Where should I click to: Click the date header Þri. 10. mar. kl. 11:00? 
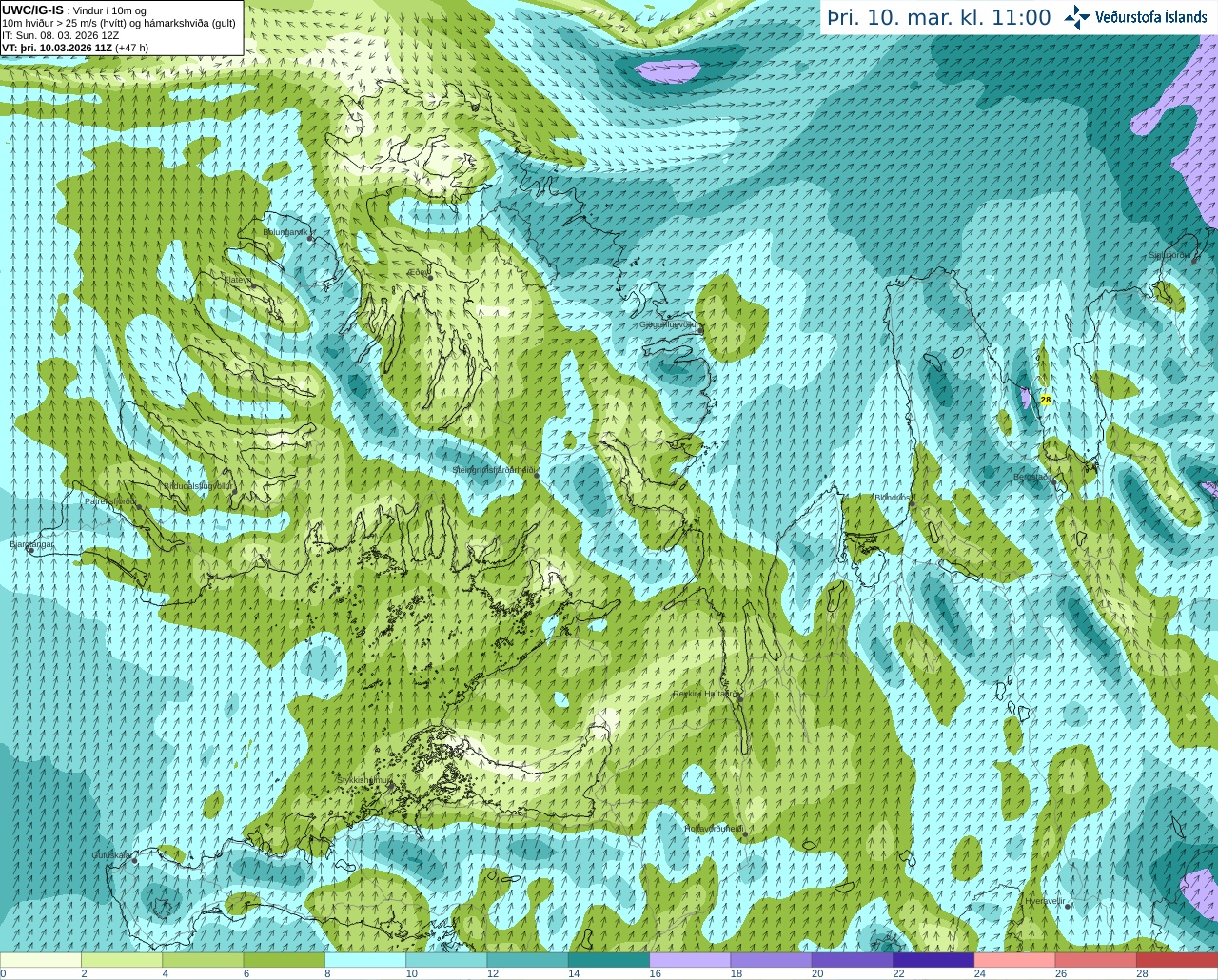tap(939, 18)
